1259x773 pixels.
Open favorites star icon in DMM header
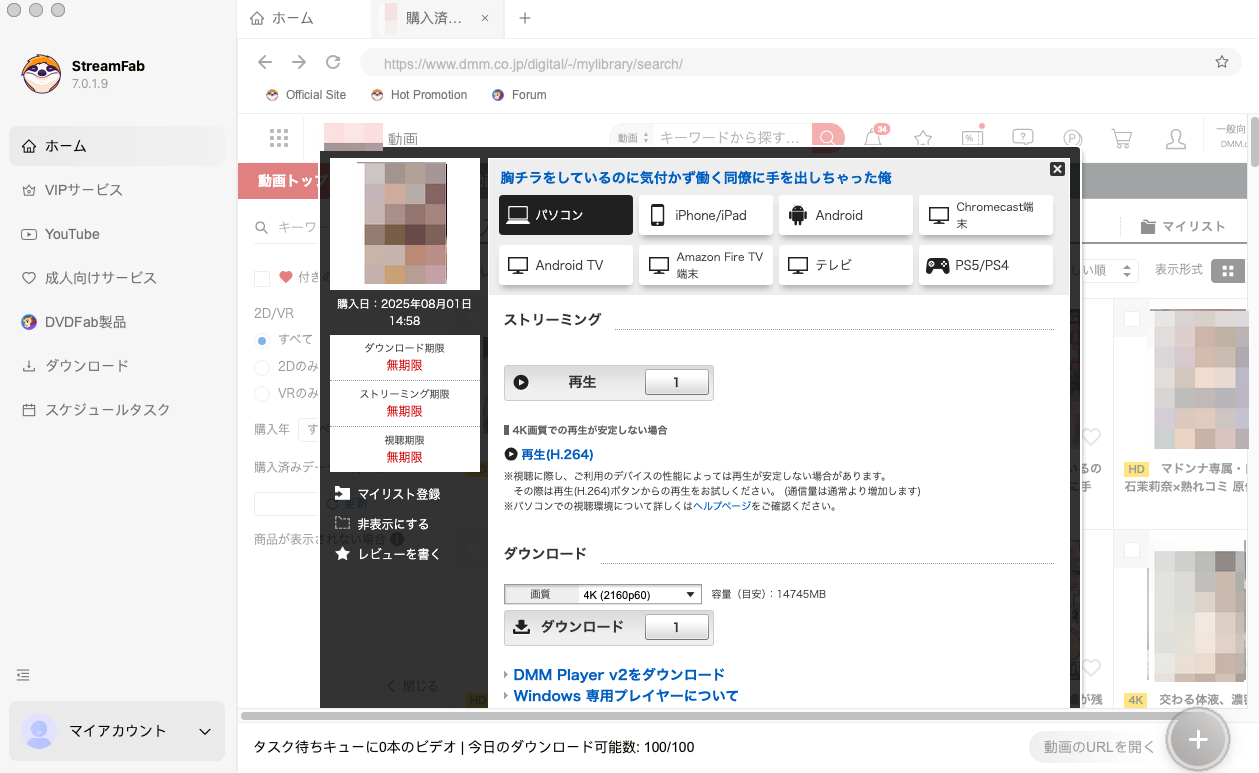[x=923, y=138]
